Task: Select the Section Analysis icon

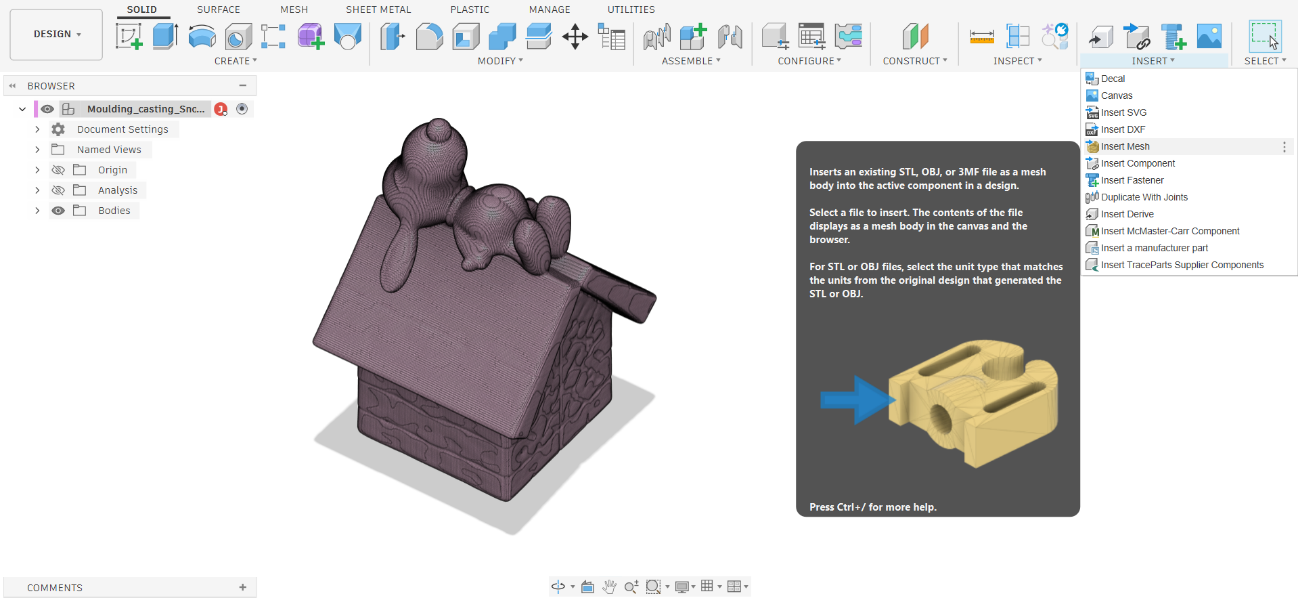Action: [1018, 38]
